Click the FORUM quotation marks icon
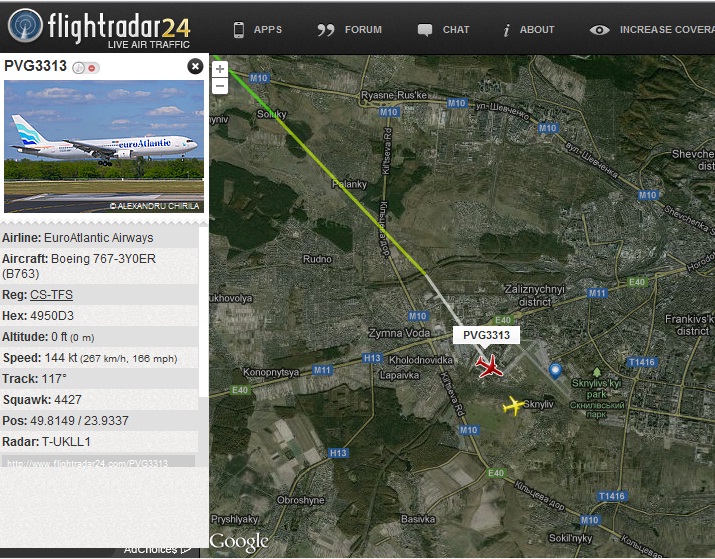The width and height of the screenshot is (715, 559). pos(326,30)
